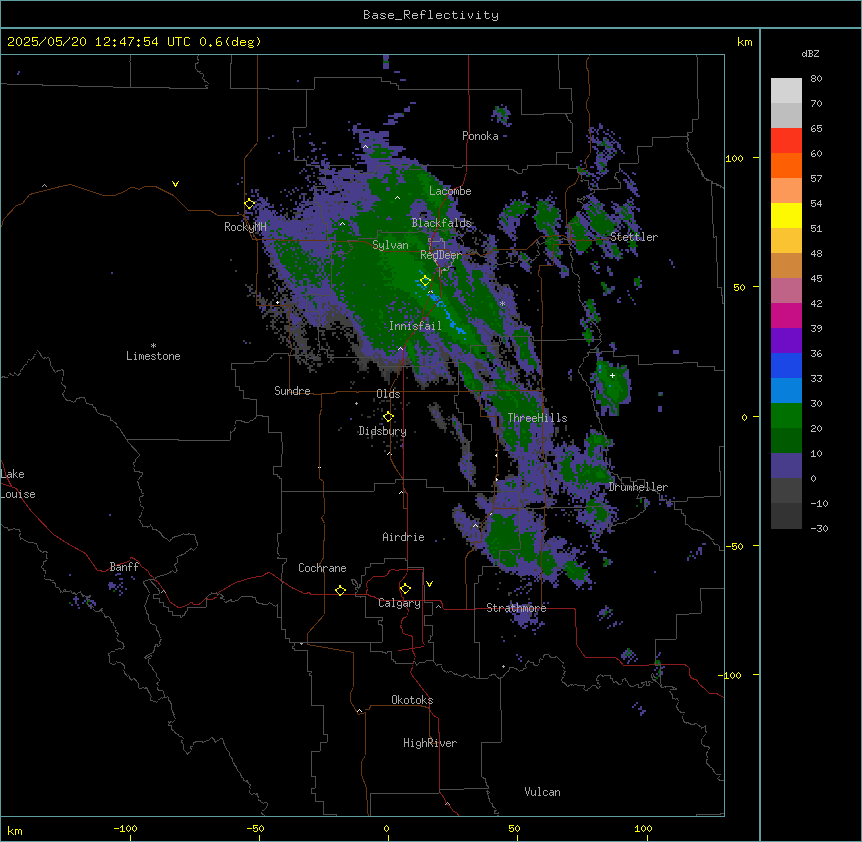862x842 pixels.
Task: Click the Didsbury town label
Action: pyautogui.click(x=383, y=431)
